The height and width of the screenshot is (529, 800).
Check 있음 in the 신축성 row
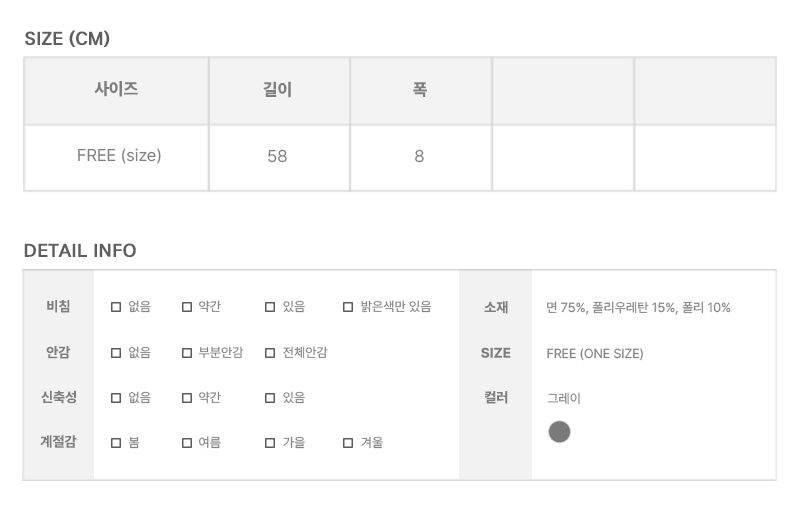(x=270, y=398)
